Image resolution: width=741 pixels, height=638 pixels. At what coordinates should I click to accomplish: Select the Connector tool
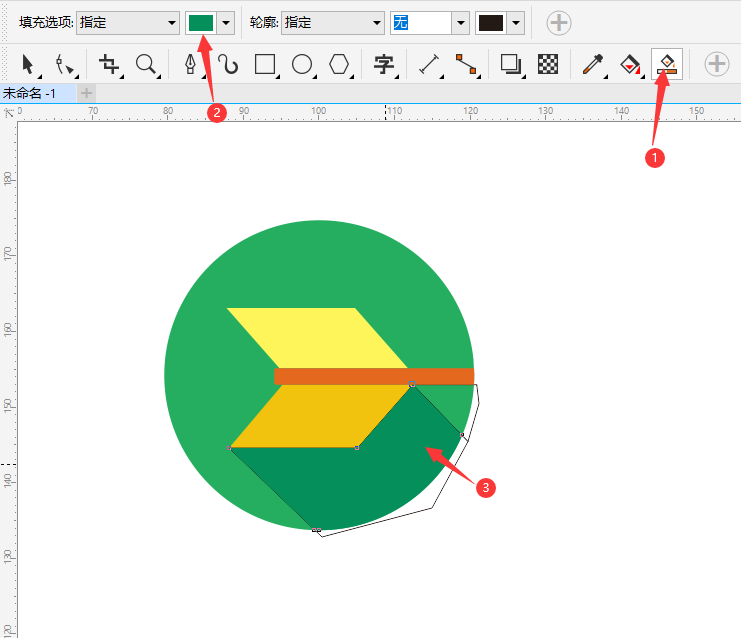pyautogui.click(x=466, y=64)
